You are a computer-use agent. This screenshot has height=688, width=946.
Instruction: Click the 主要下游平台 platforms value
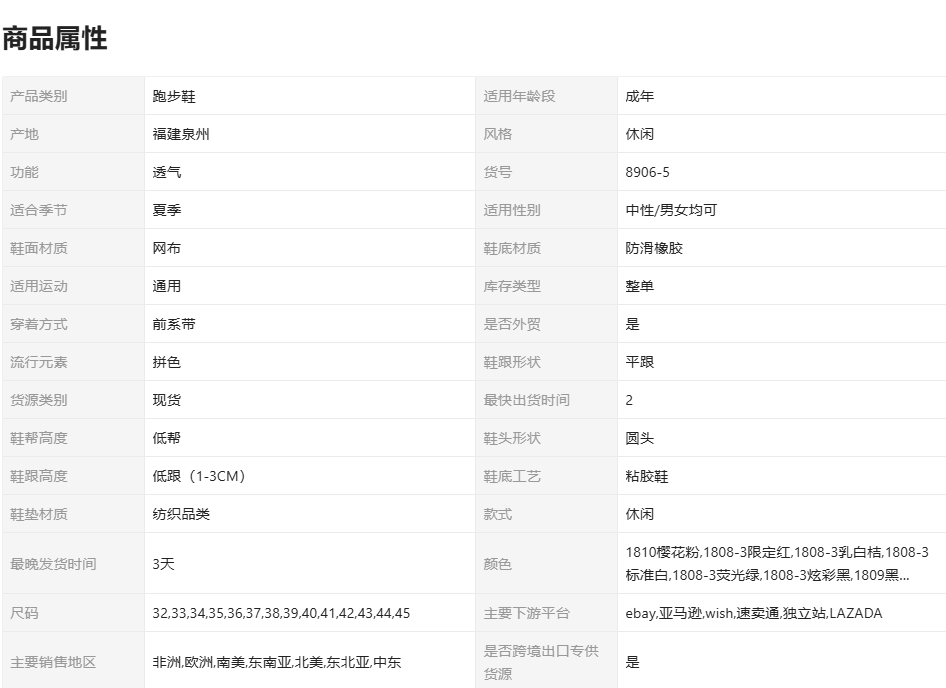(x=753, y=613)
